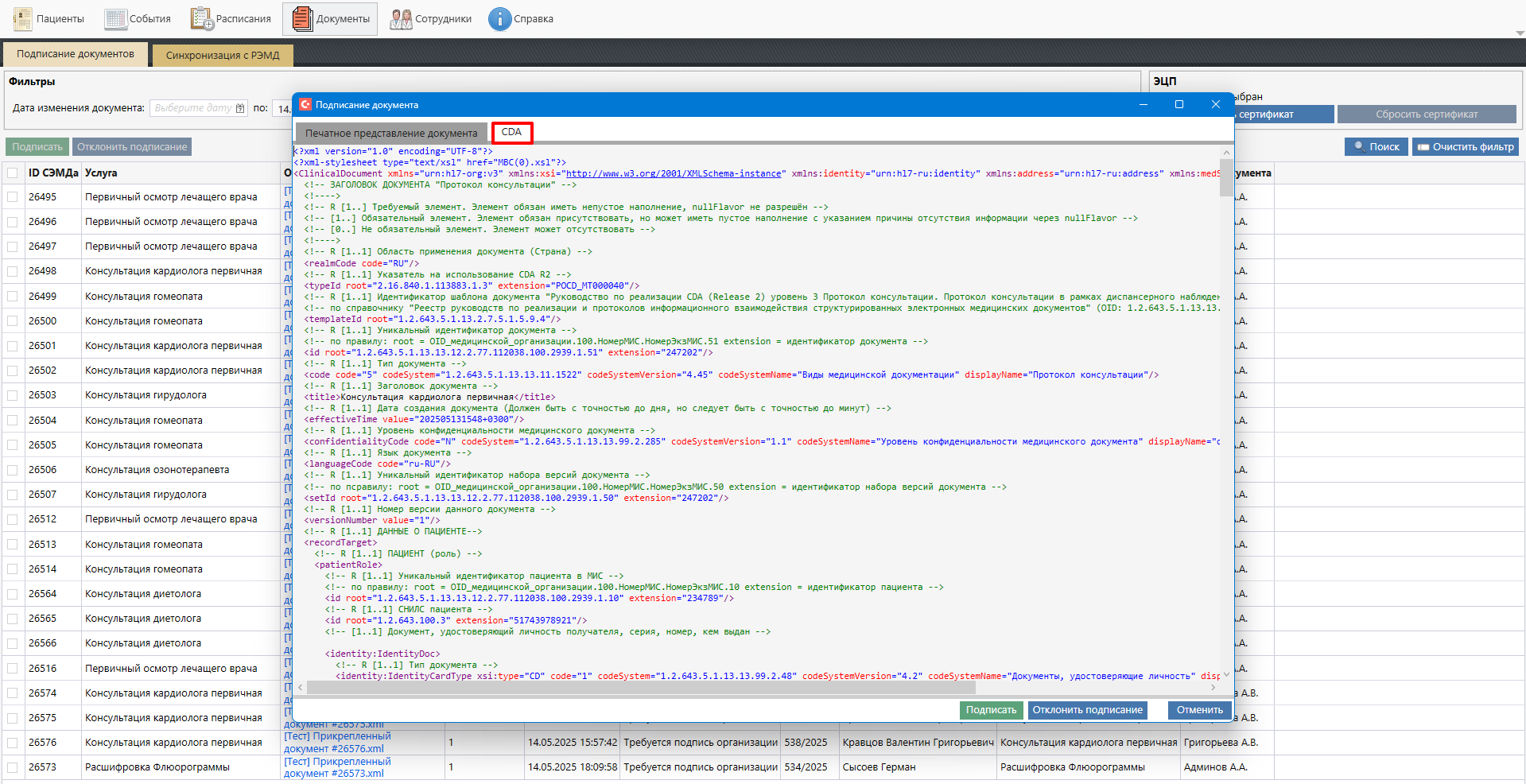Expand the toolbar overflow arrow at top right
Viewport: 1526px width, 784px height.
pos(1520,33)
